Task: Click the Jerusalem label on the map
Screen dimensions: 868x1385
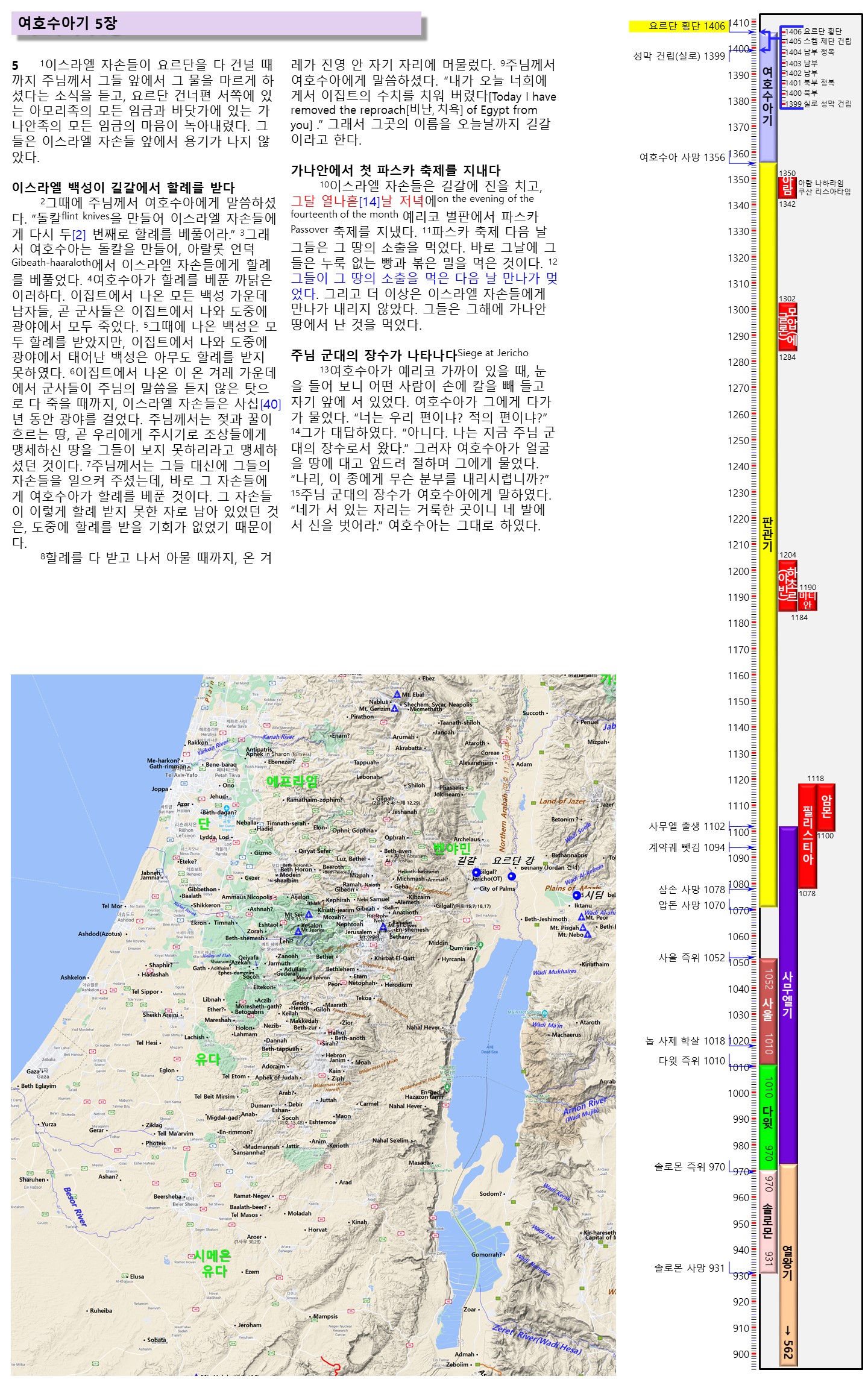Action: [358, 932]
